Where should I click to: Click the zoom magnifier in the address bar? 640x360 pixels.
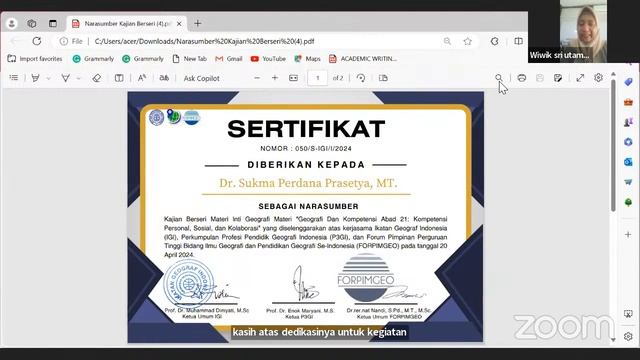(x=447, y=41)
